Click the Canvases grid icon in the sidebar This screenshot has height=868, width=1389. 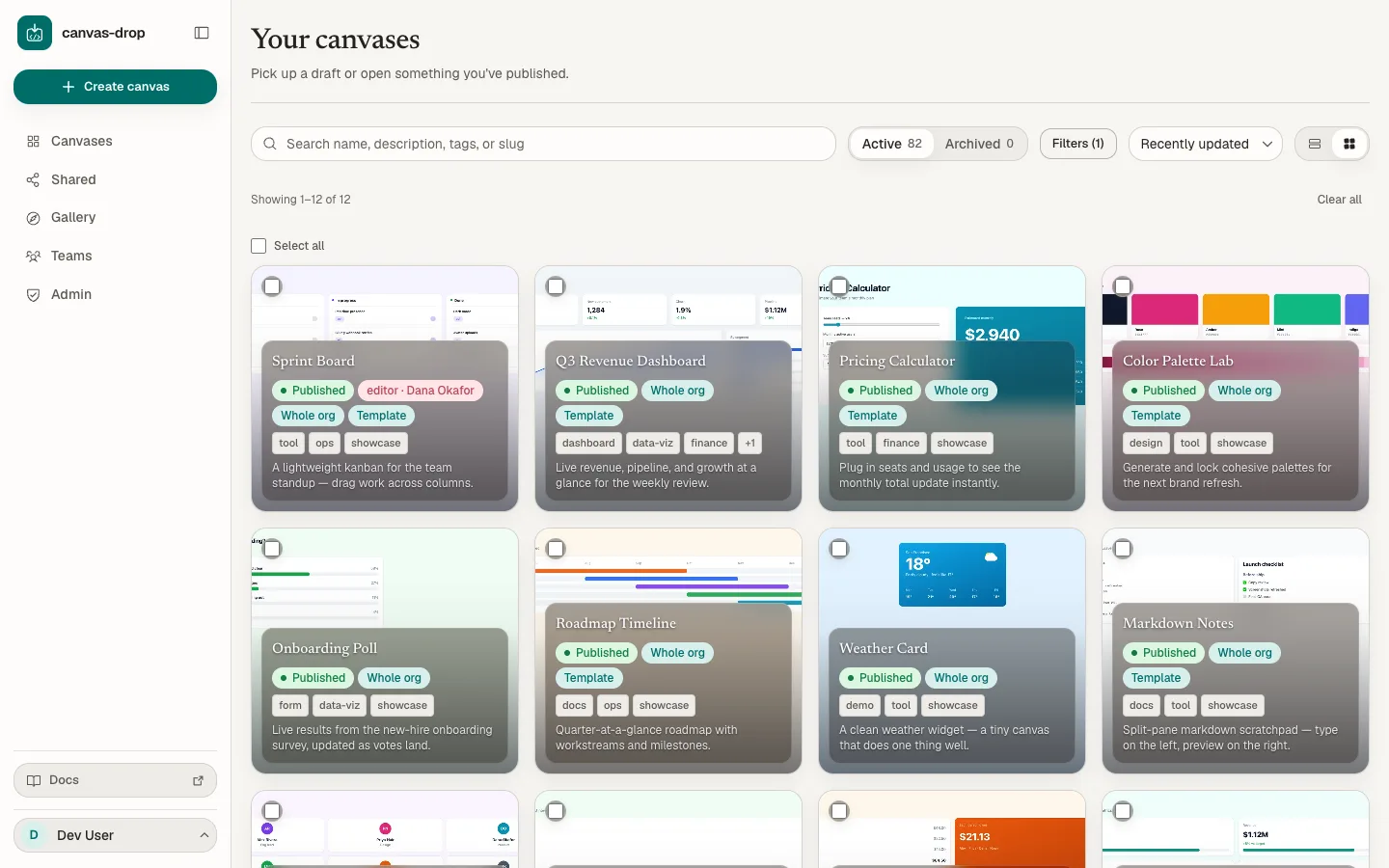[33, 141]
